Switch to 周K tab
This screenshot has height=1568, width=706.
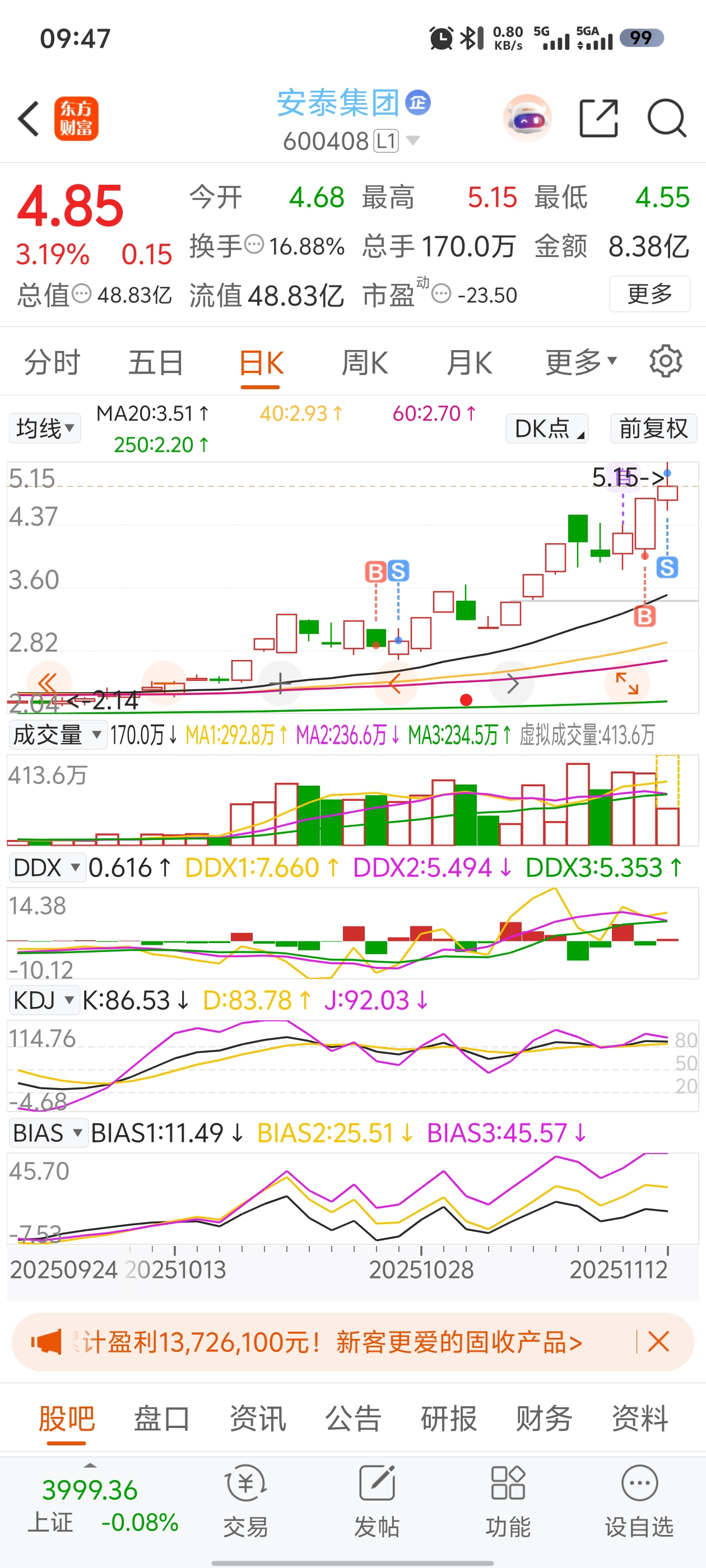point(364,363)
